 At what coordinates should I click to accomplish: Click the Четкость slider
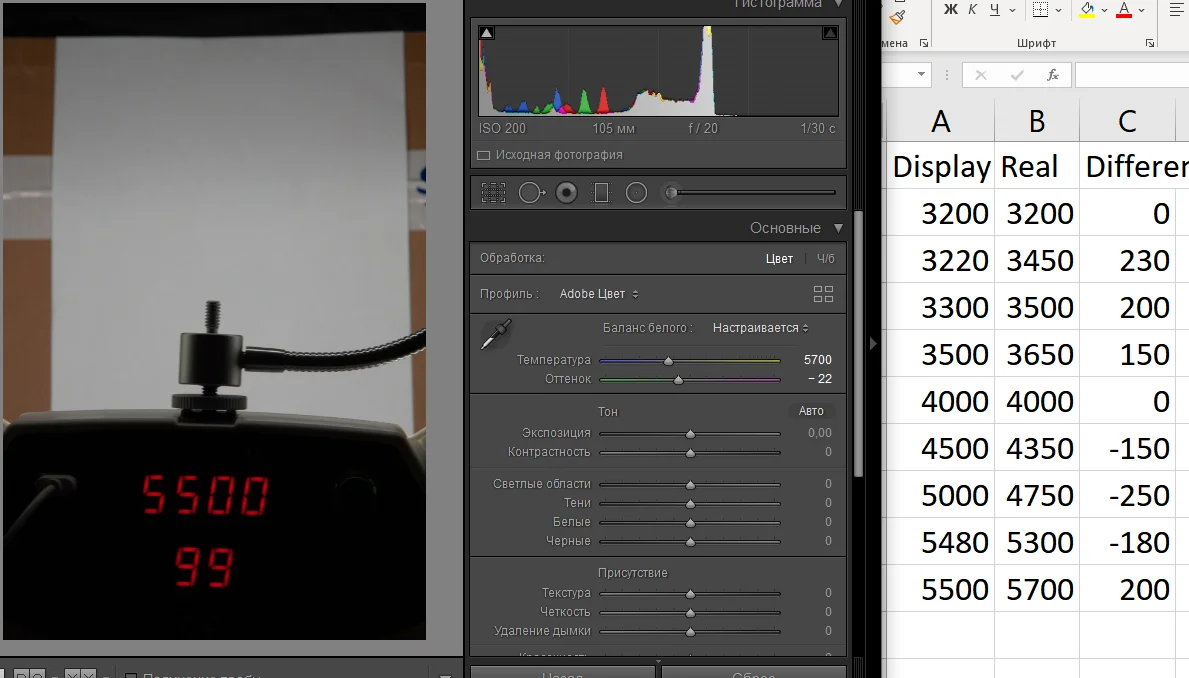click(x=690, y=613)
